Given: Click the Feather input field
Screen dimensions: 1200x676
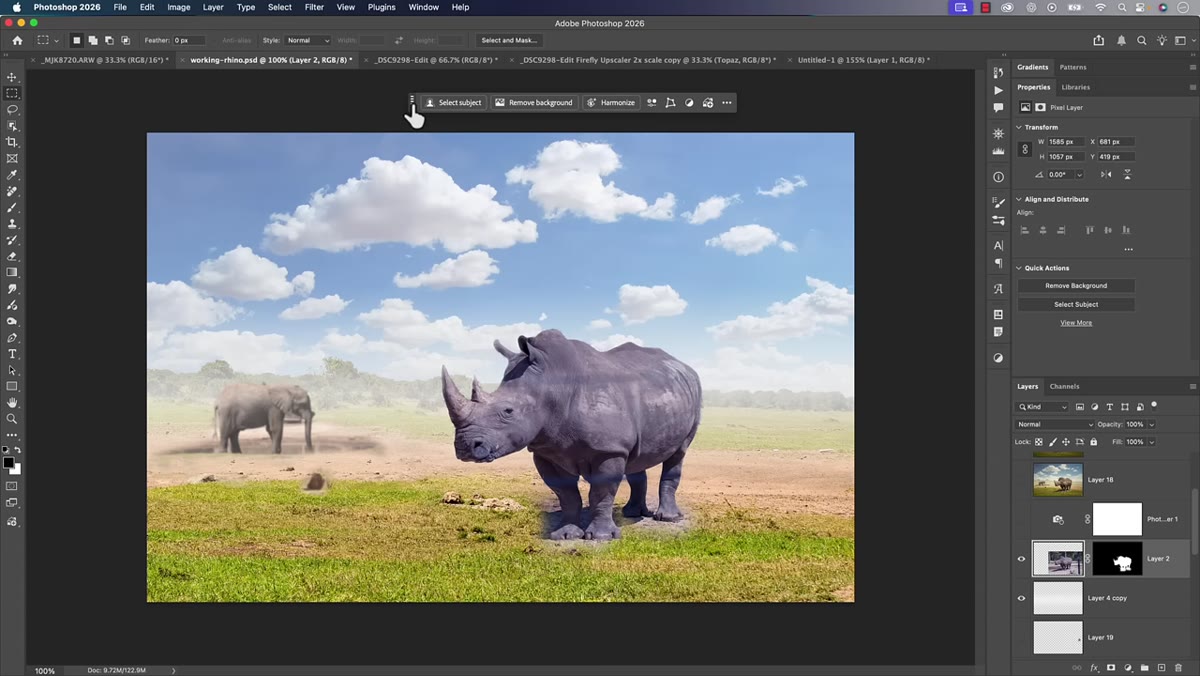Looking at the screenshot, I should pyautogui.click(x=190, y=40).
